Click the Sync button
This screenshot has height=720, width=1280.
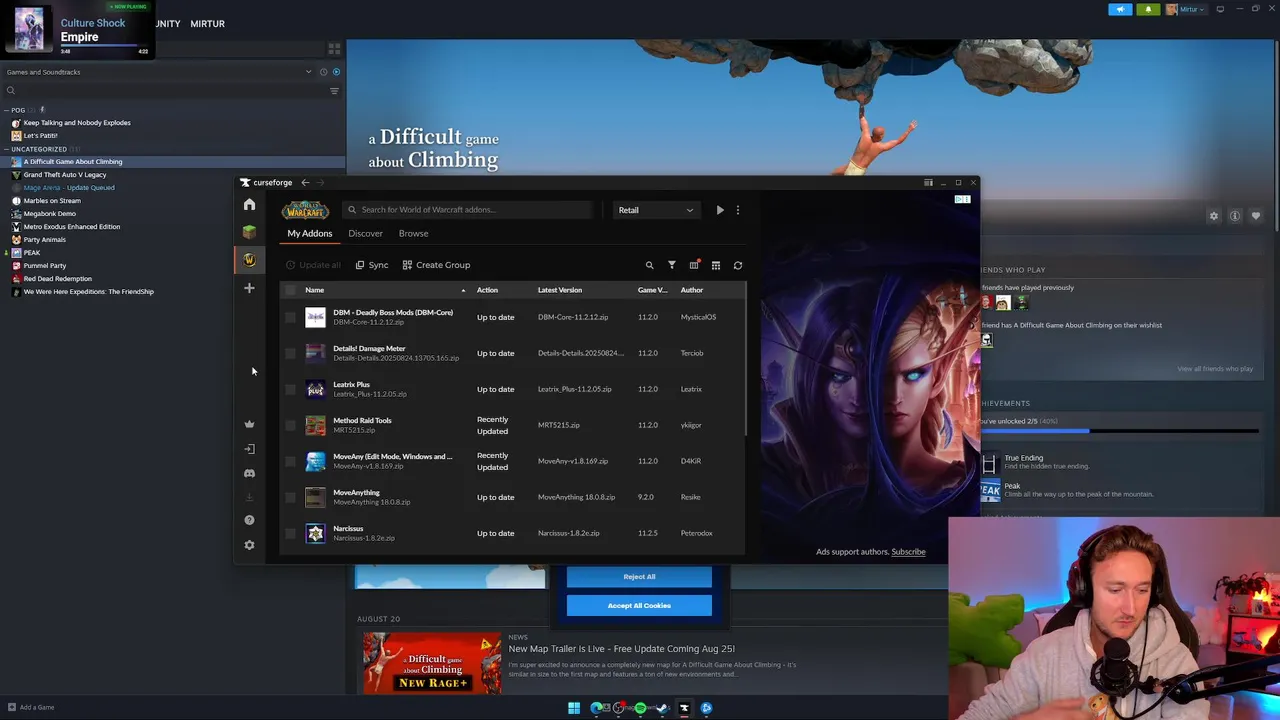[372, 265]
